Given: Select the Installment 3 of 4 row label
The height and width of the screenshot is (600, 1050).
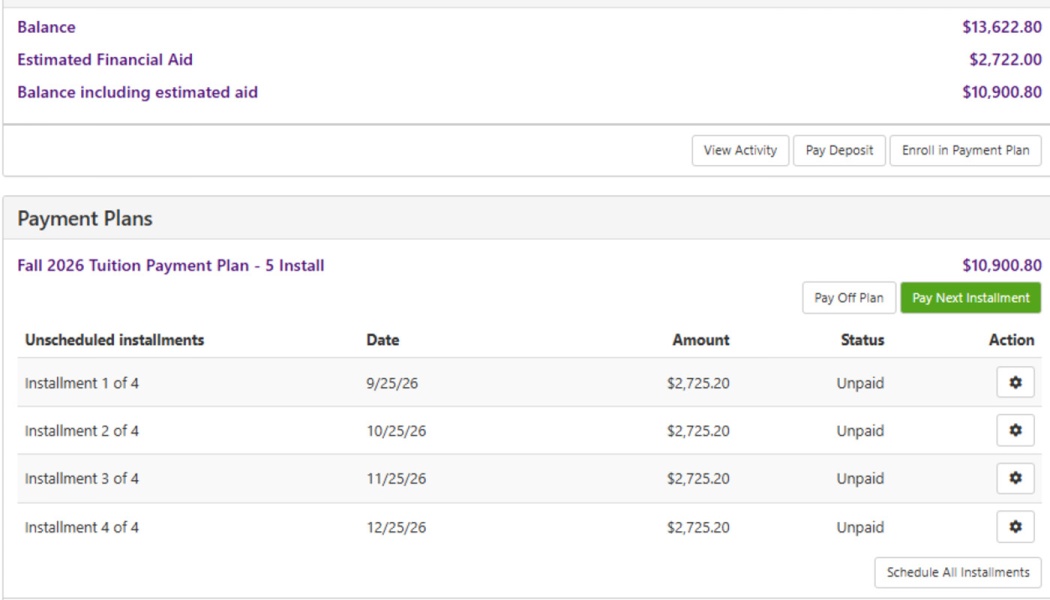Looking at the screenshot, I should click(82, 479).
